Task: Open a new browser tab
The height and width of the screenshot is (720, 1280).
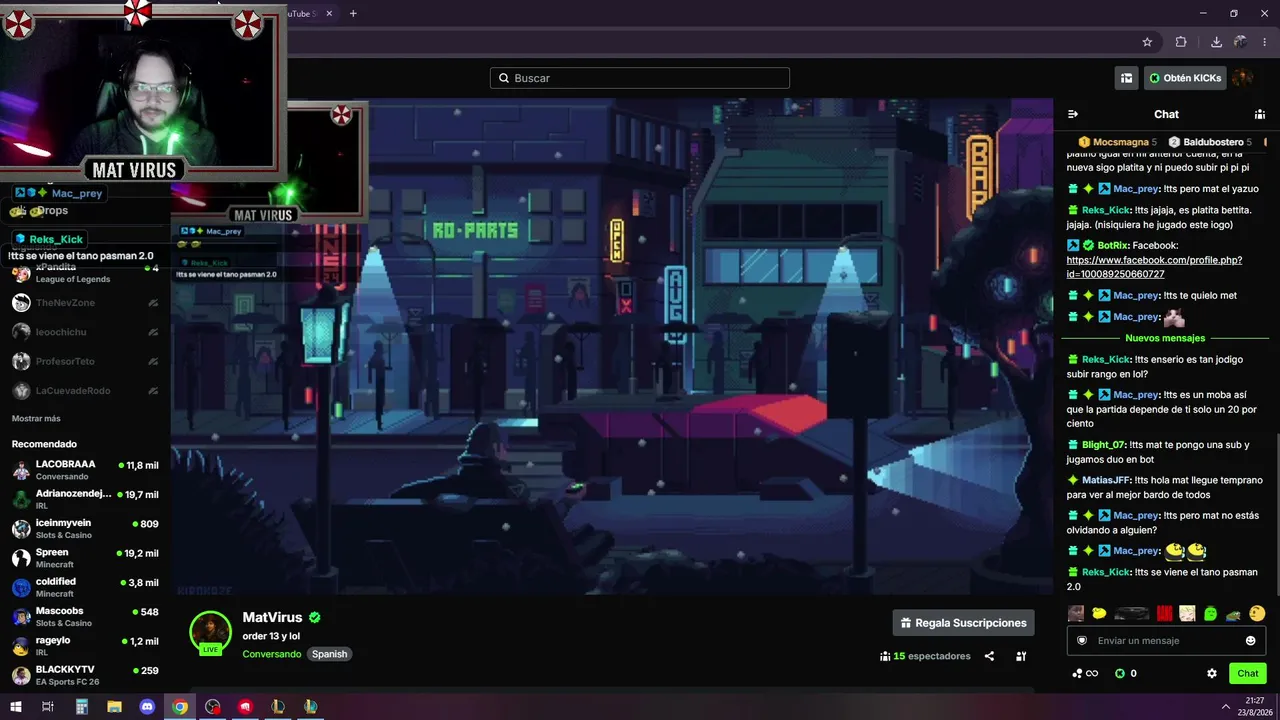Action: (x=353, y=13)
